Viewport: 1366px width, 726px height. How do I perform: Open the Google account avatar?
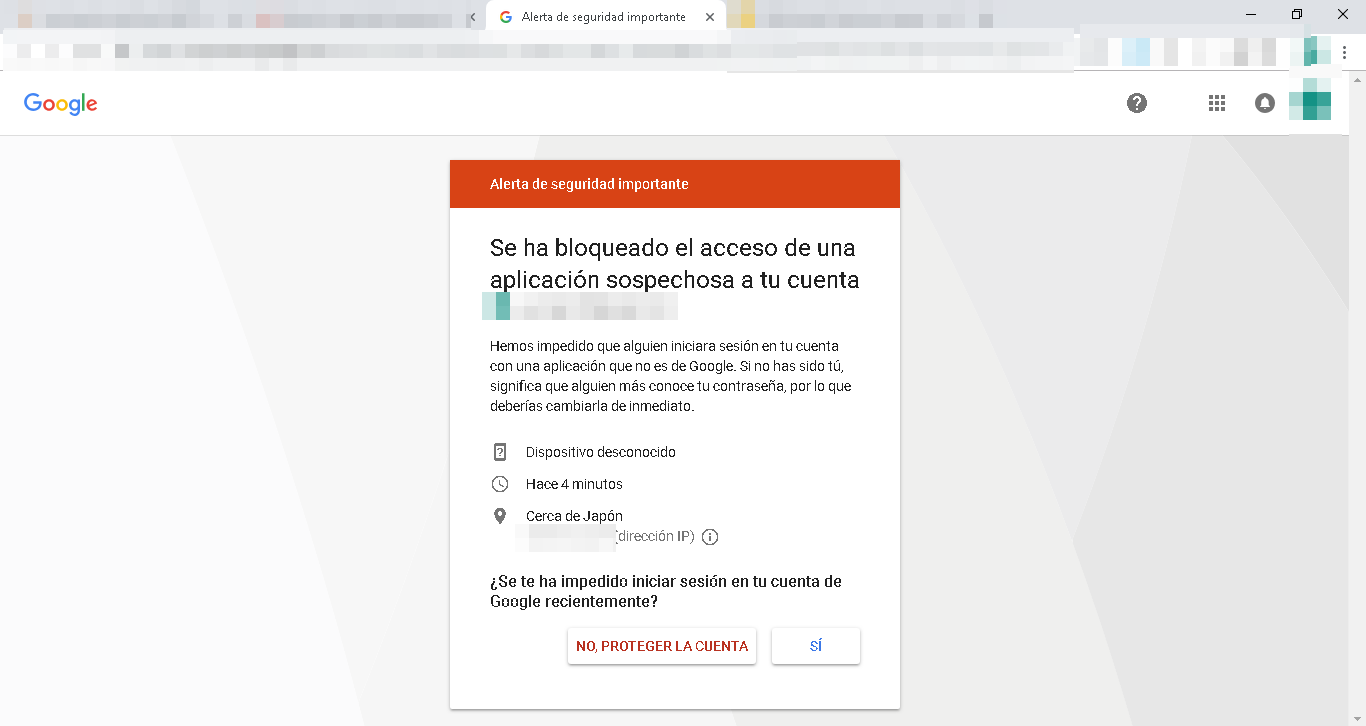pos(1310,103)
